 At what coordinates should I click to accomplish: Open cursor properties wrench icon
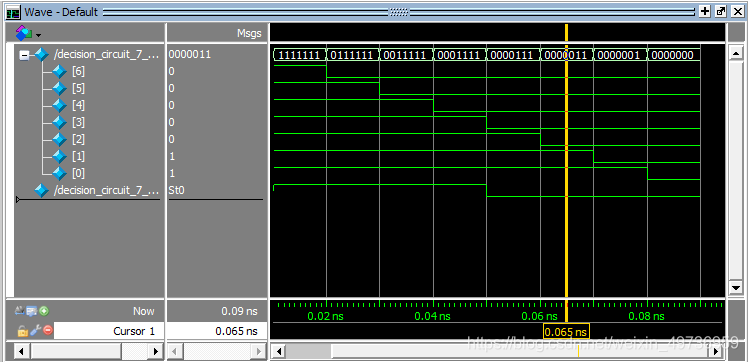click(x=35, y=330)
